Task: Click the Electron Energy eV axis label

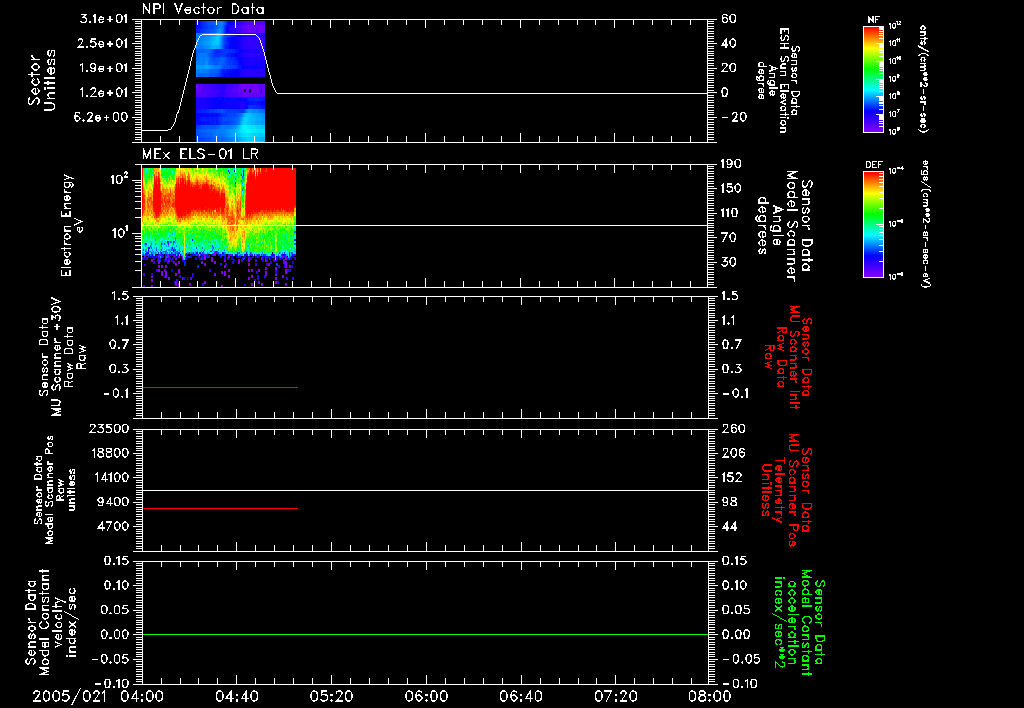Action: [73, 225]
